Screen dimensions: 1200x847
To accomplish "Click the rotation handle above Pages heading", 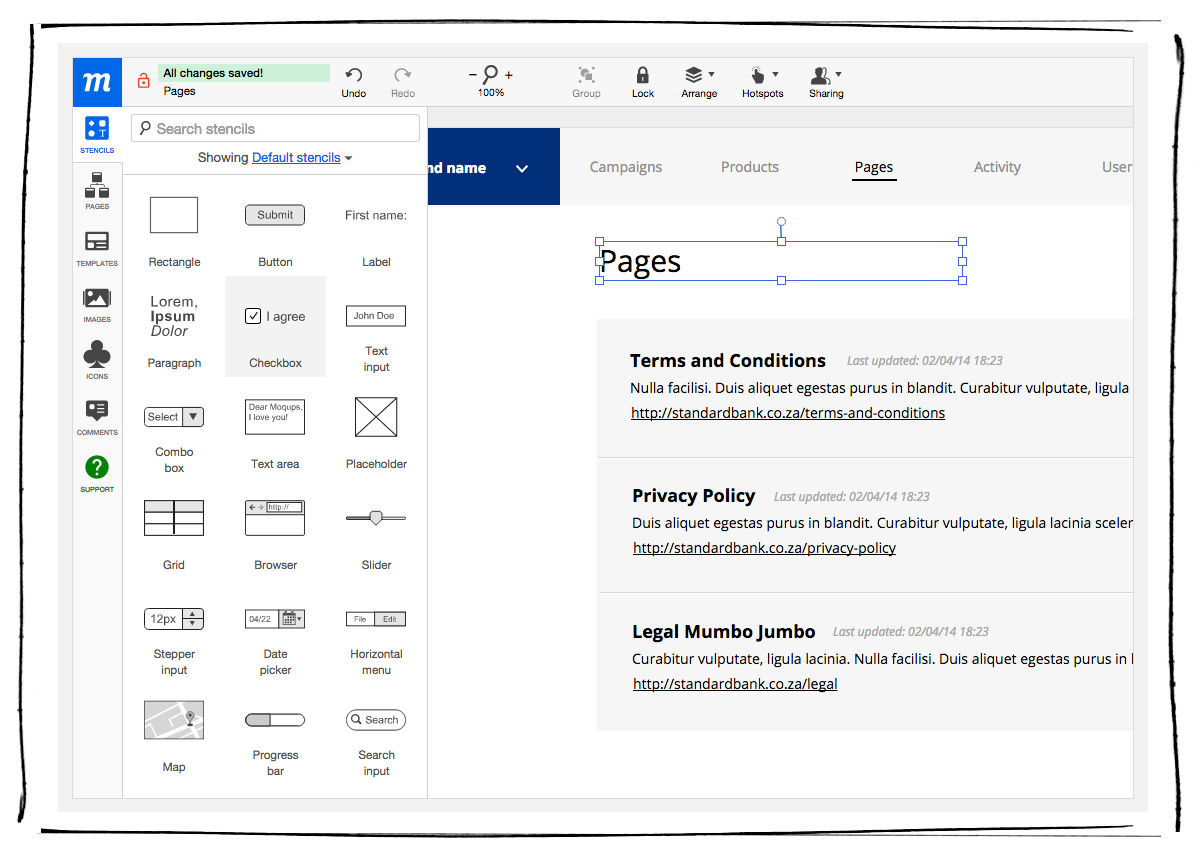I will pos(781,222).
